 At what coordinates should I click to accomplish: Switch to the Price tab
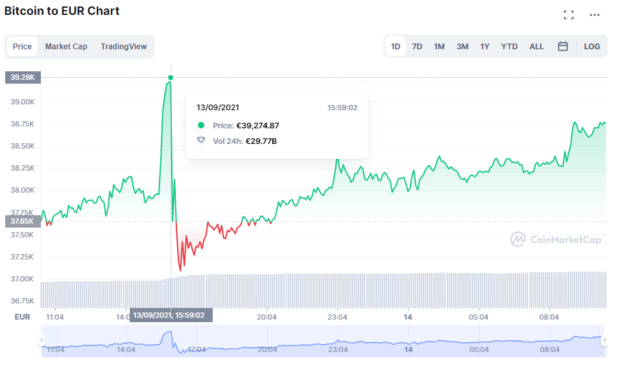(x=22, y=46)
